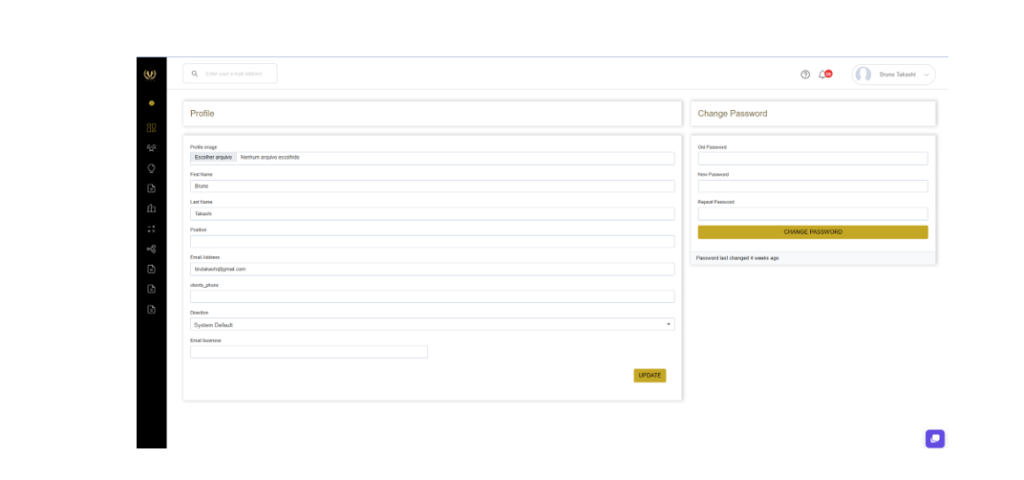Click the Repeat Password field
1024x480 pixels.
[812, 213]
